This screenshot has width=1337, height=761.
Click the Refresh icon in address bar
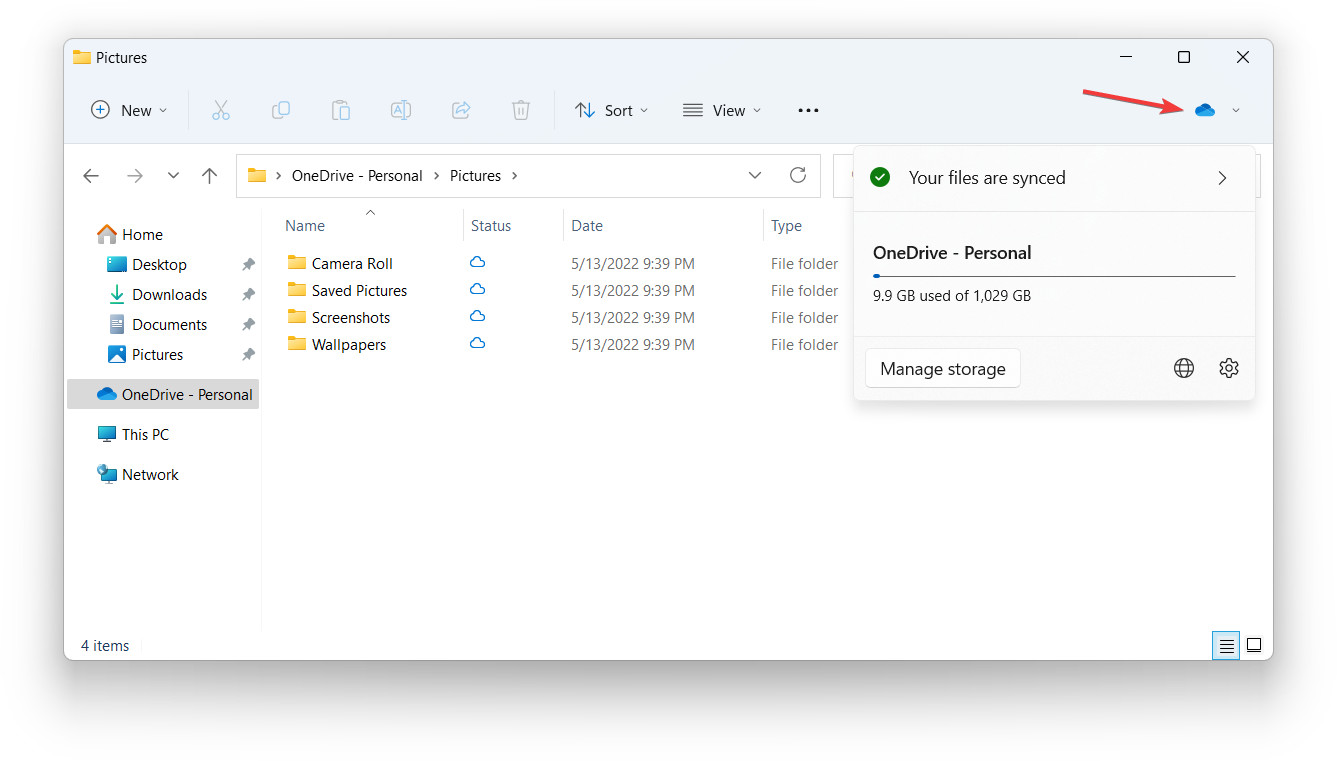797,175
